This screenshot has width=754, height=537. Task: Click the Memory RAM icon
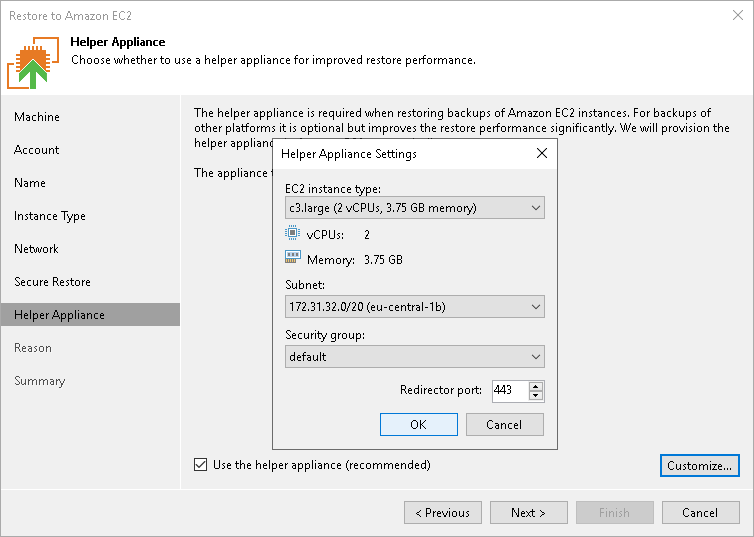point(293,257)
